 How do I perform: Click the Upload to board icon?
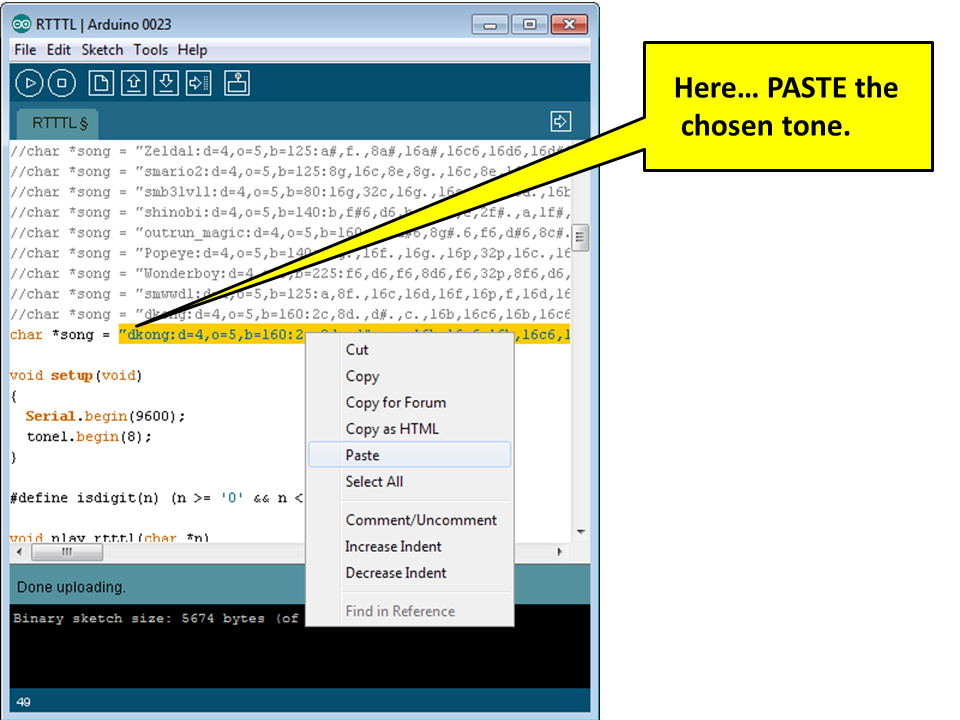198,83
